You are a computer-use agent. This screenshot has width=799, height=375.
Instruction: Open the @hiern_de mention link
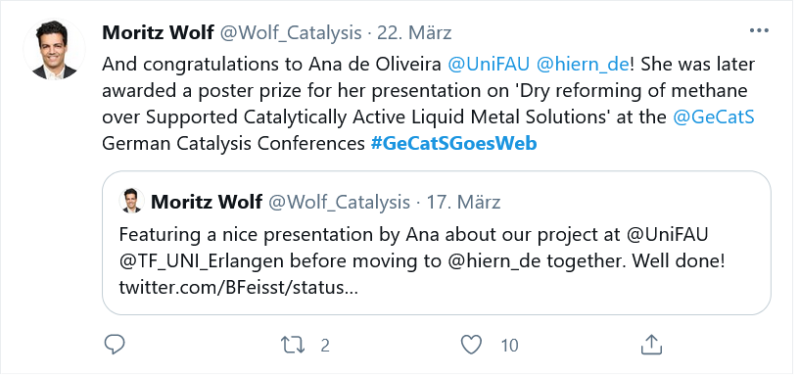point(581,65)
